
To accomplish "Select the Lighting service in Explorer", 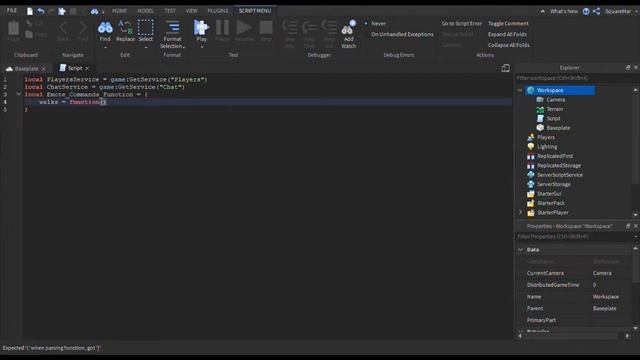I will 547,147.
